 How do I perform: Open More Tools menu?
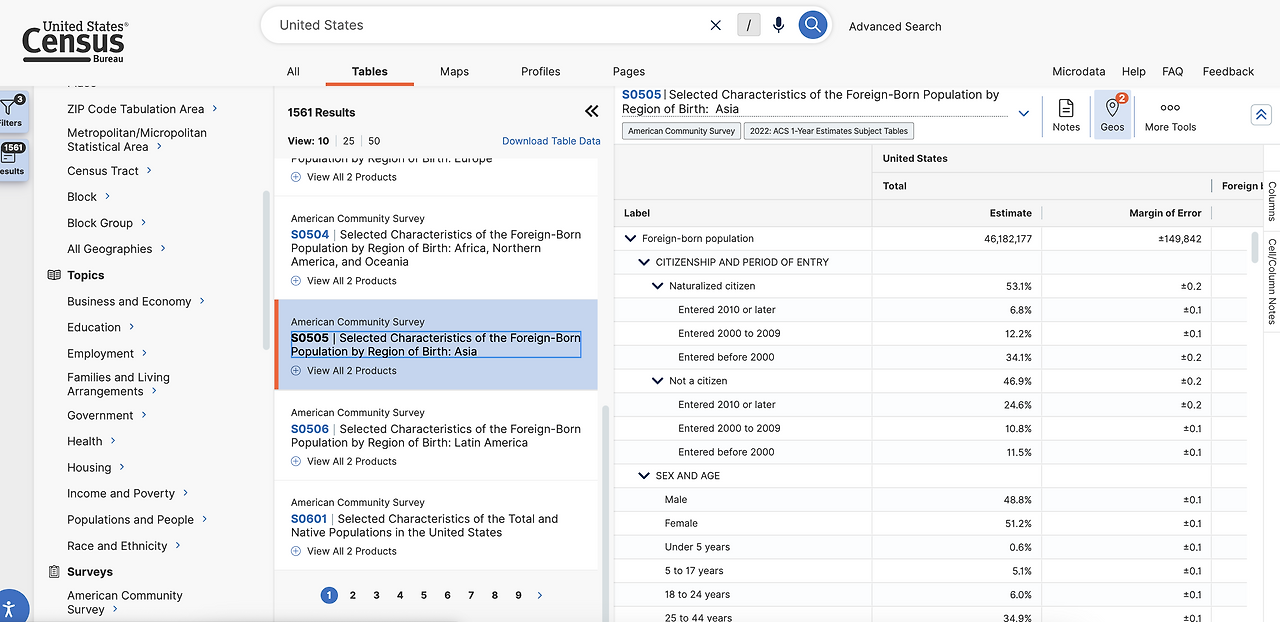click(1170, 115)
